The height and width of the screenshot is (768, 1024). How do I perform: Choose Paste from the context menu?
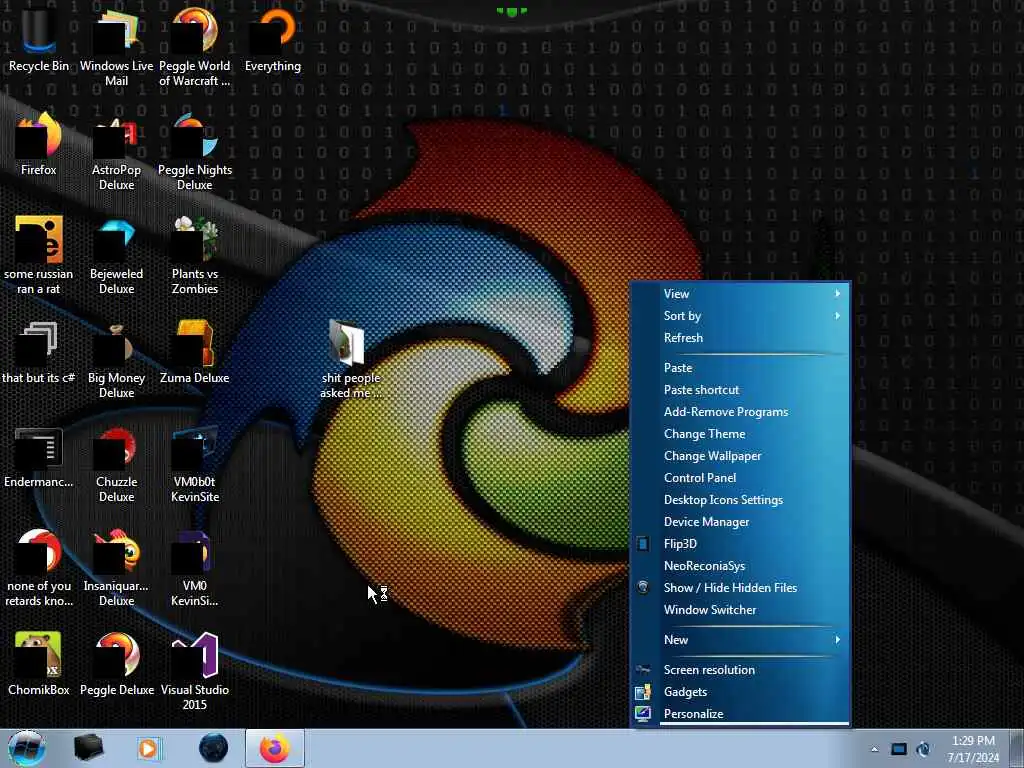pyautogui.click(x=741, y=368)
